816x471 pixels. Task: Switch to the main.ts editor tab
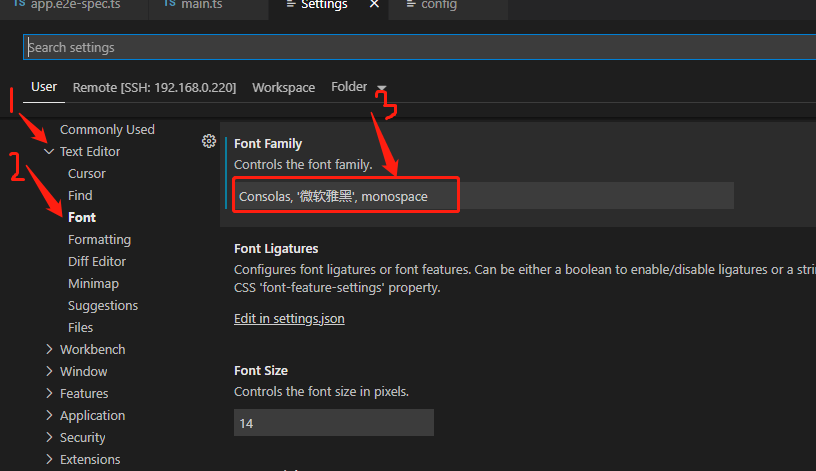point(208,5)
